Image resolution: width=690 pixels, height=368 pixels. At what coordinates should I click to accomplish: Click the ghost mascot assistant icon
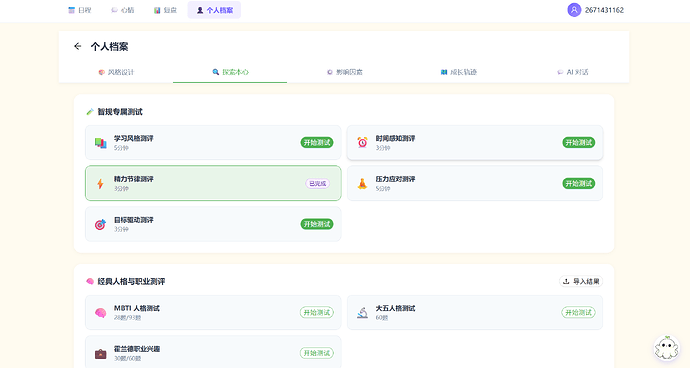[x=666, y=348]
